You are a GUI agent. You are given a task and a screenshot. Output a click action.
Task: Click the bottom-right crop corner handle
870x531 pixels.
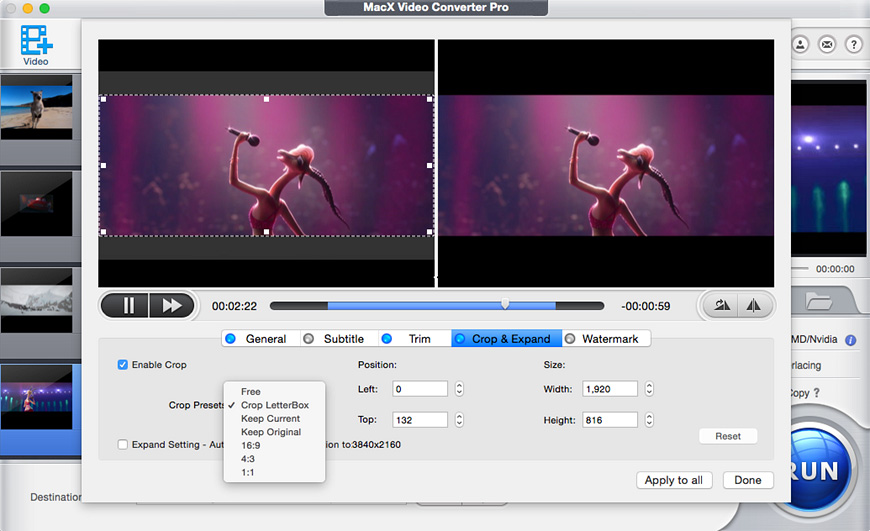coord(429,232)
